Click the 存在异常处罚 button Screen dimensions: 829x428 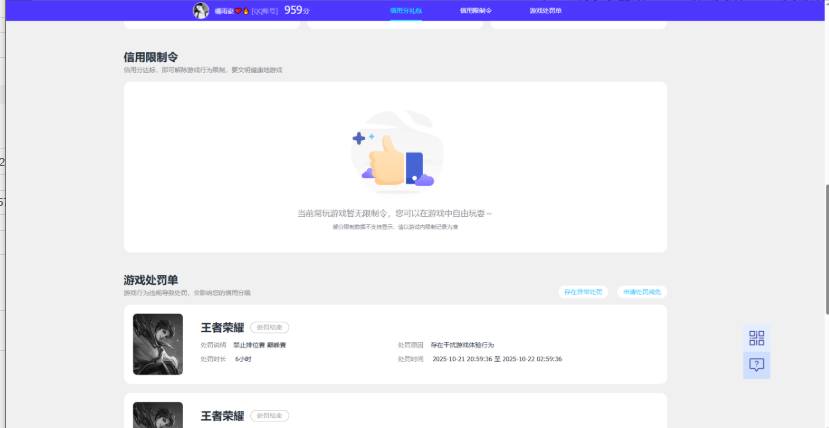click(583, 292)
